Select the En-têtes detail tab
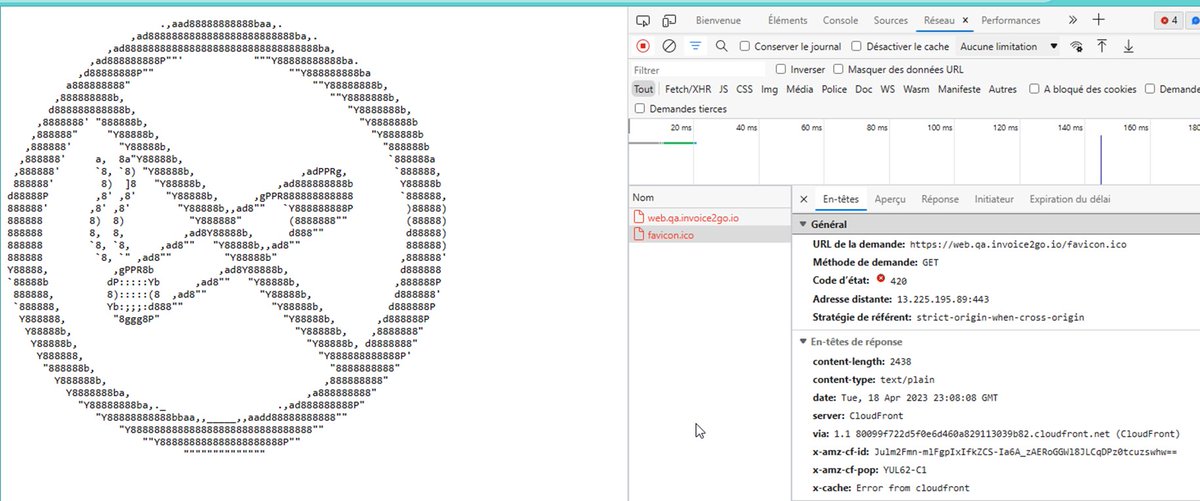 pos(841,199)
